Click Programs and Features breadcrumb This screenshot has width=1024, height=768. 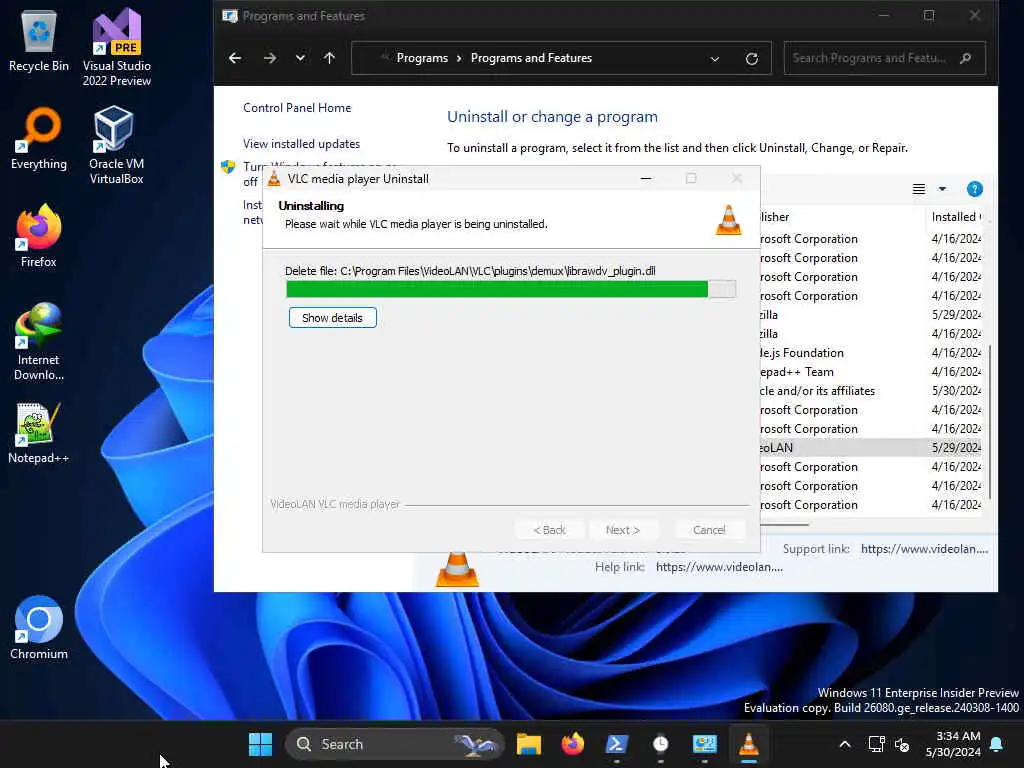click(x=531, y=58)
